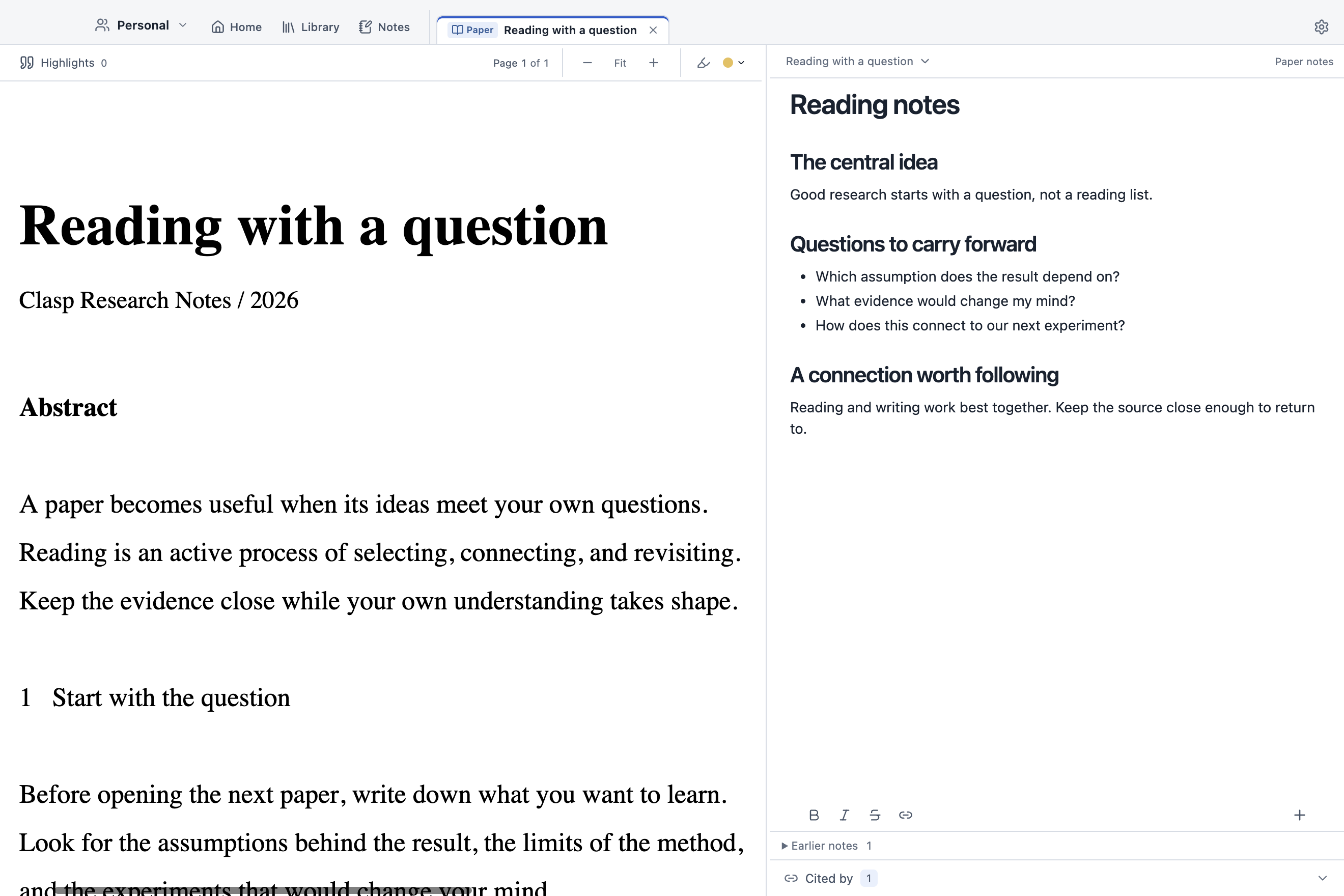The width and height of the screenshot is (1344, 896).
Task: Click the Cited by link icon
Action: click(x=792, y=878)
